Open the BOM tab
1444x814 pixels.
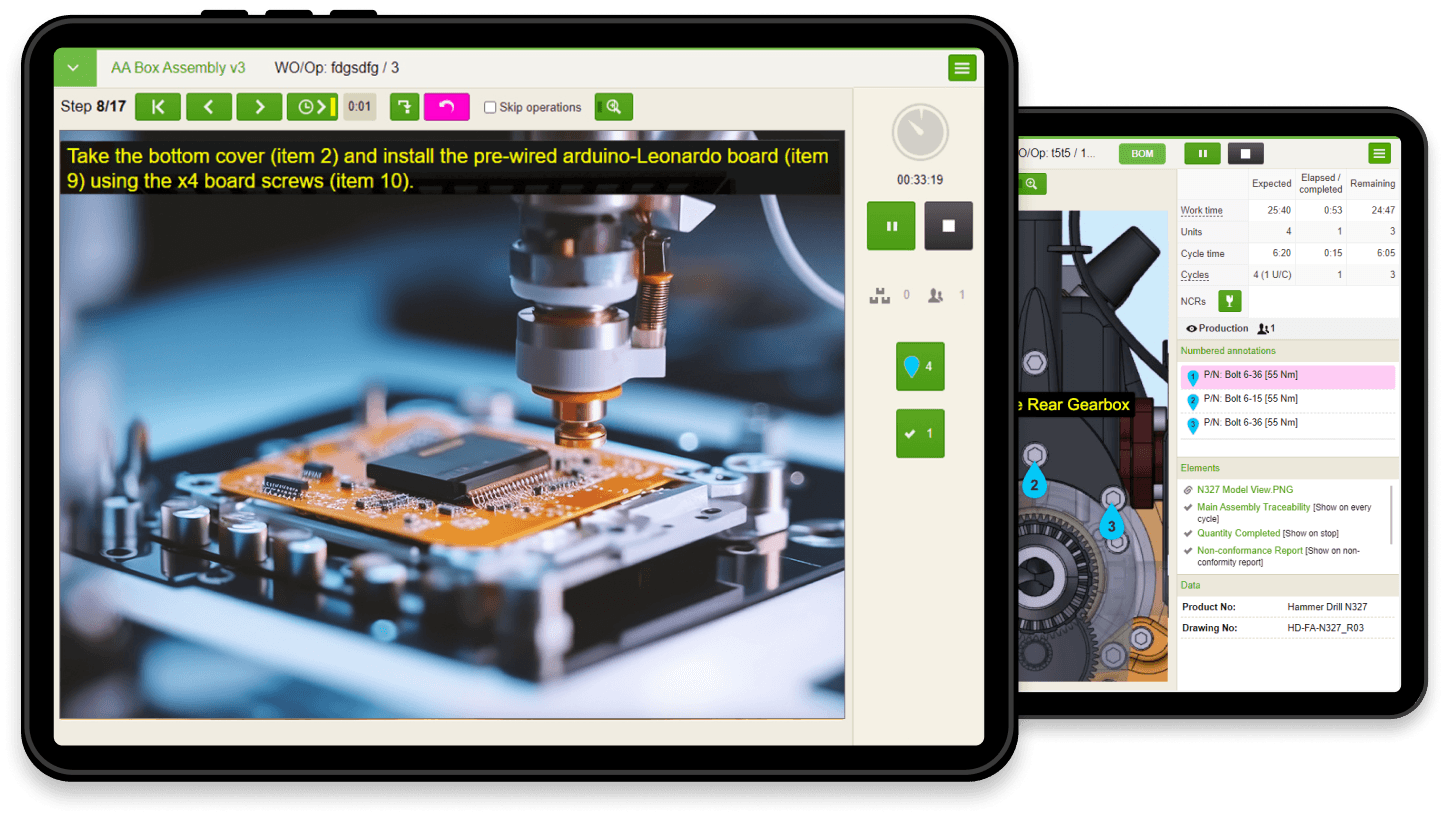(1141, 153)
